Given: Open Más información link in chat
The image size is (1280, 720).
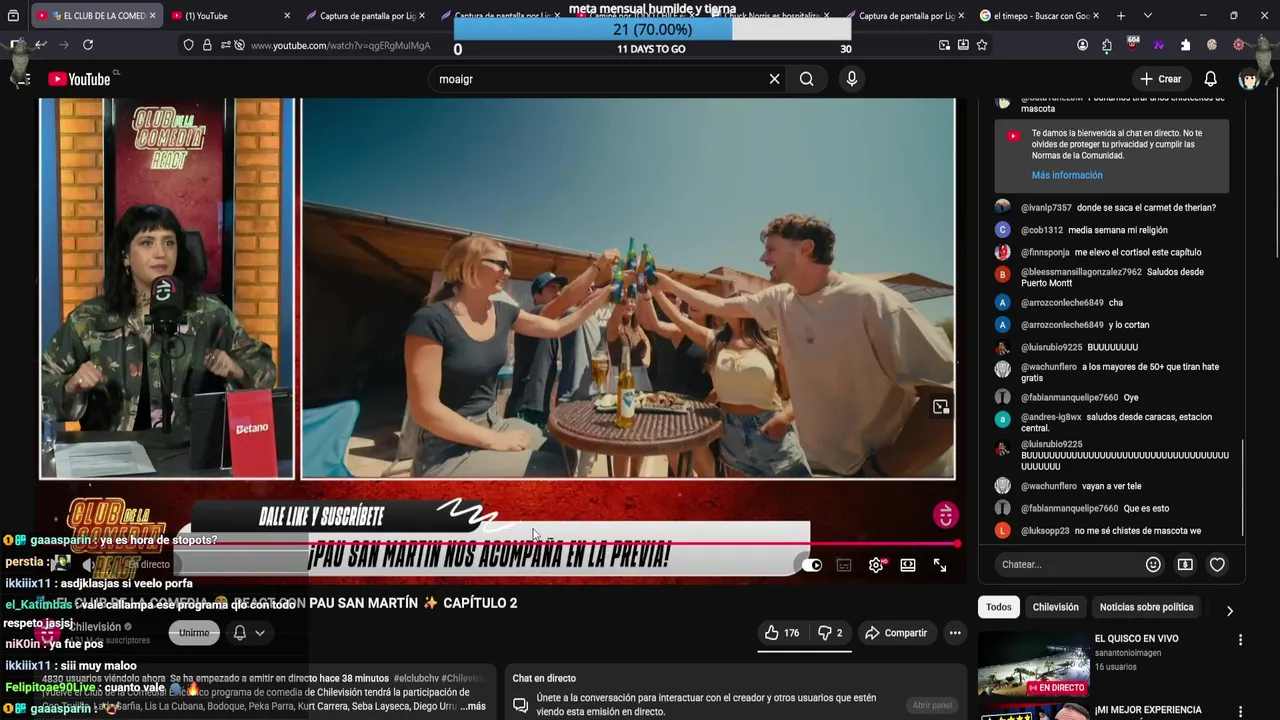Looking at the screenshot, I should (1067, 175).
